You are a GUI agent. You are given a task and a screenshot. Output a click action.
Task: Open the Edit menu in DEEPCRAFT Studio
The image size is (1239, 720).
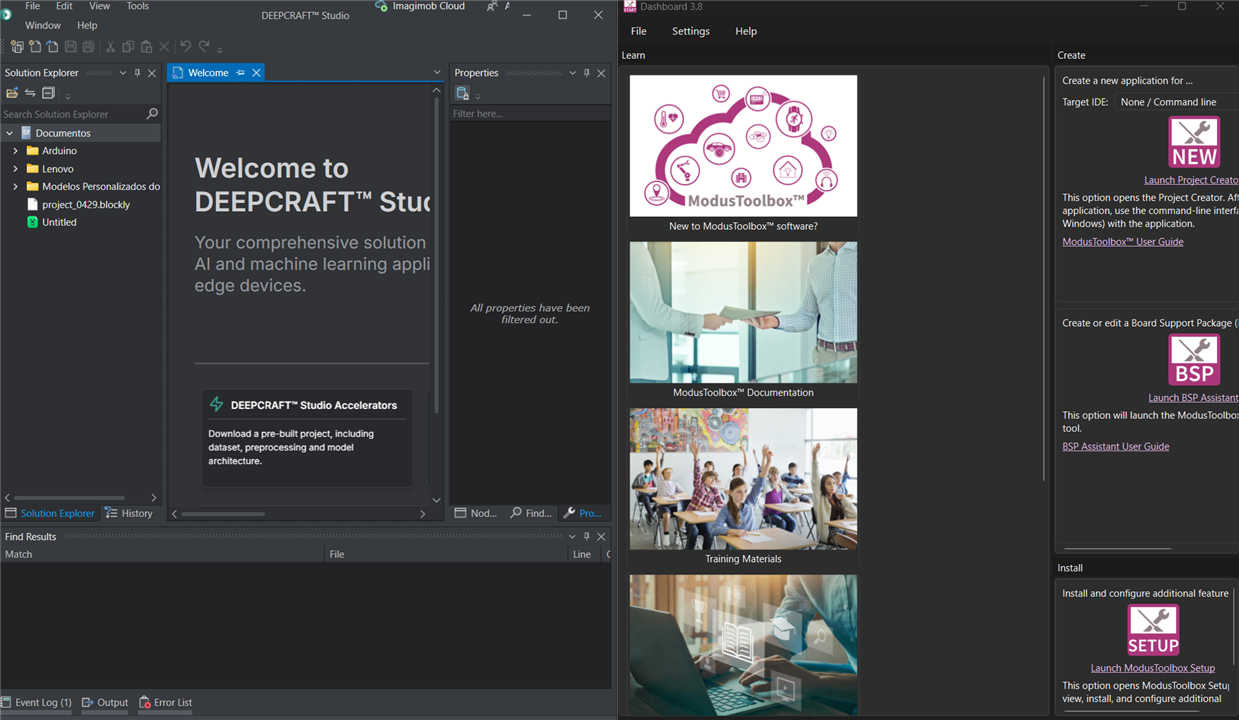tap(64, 6)
